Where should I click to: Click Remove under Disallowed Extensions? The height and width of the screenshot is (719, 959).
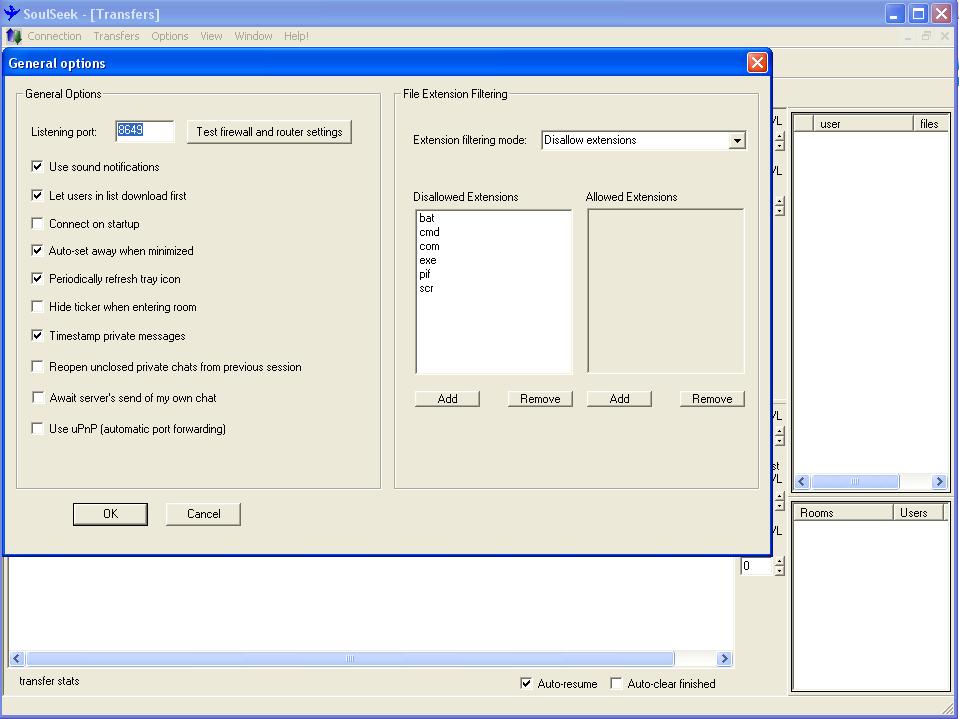point(540,399)
